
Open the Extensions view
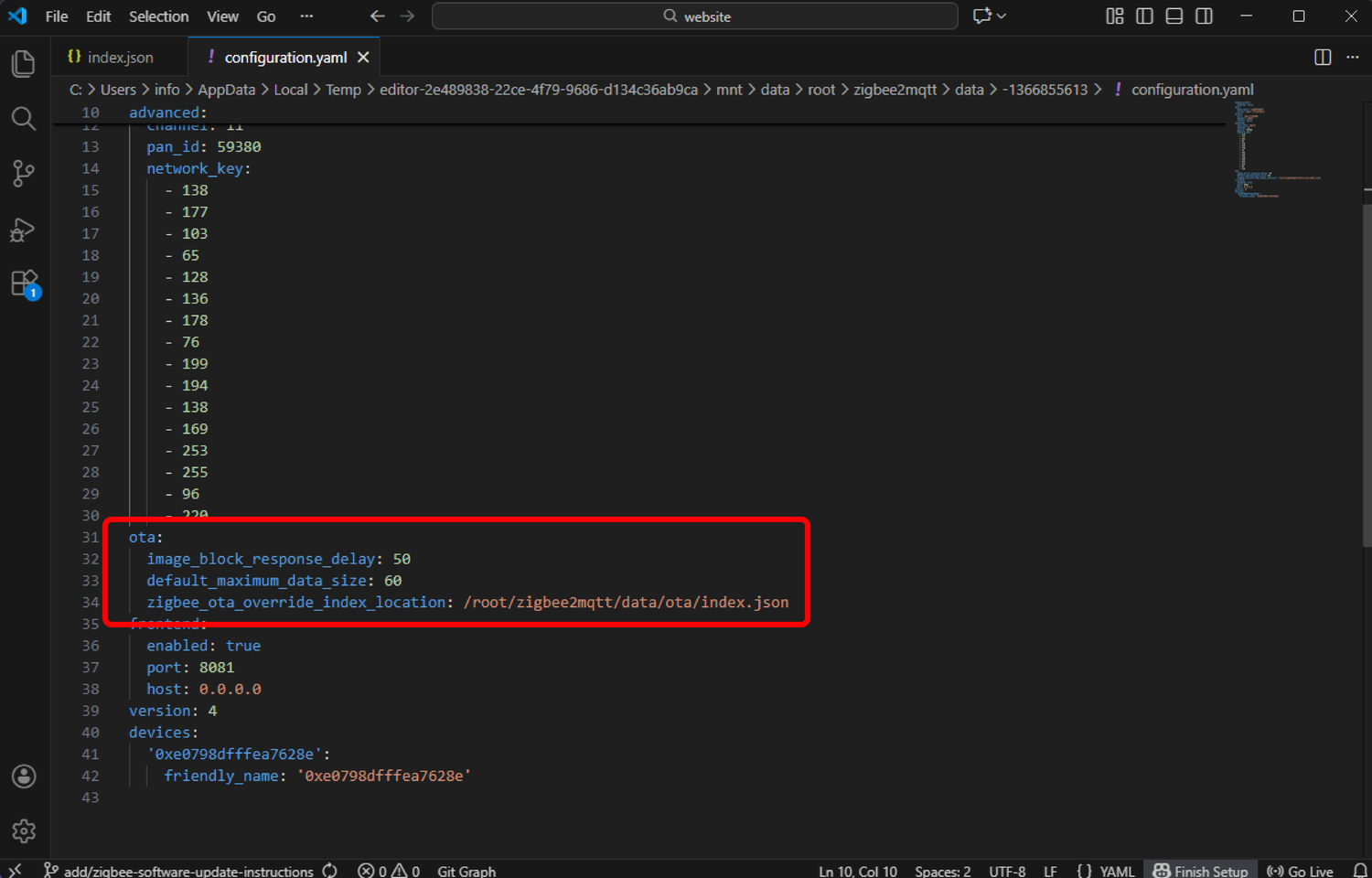coord(24,284)
